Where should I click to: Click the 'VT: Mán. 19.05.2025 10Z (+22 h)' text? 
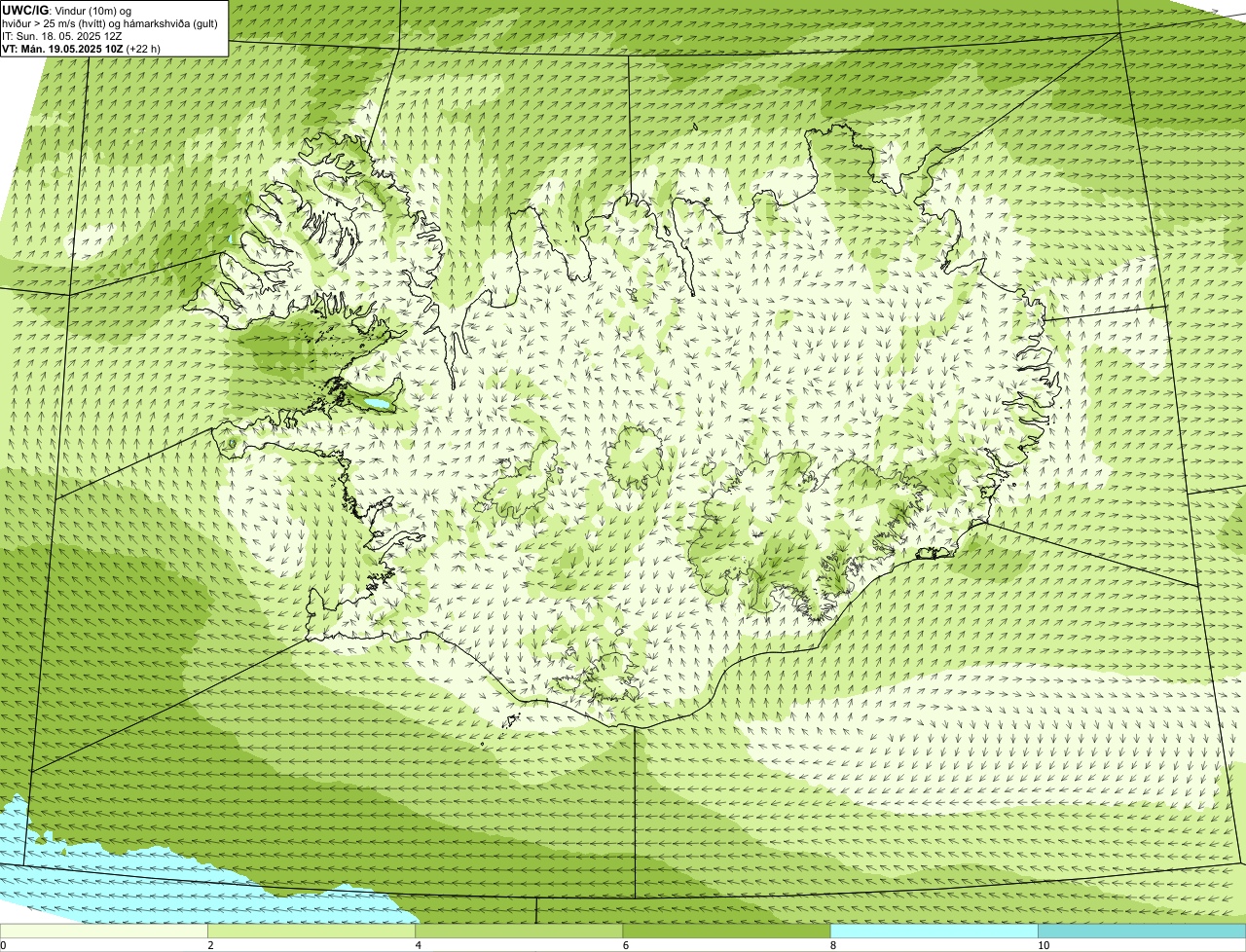click(x=81, y=48)
